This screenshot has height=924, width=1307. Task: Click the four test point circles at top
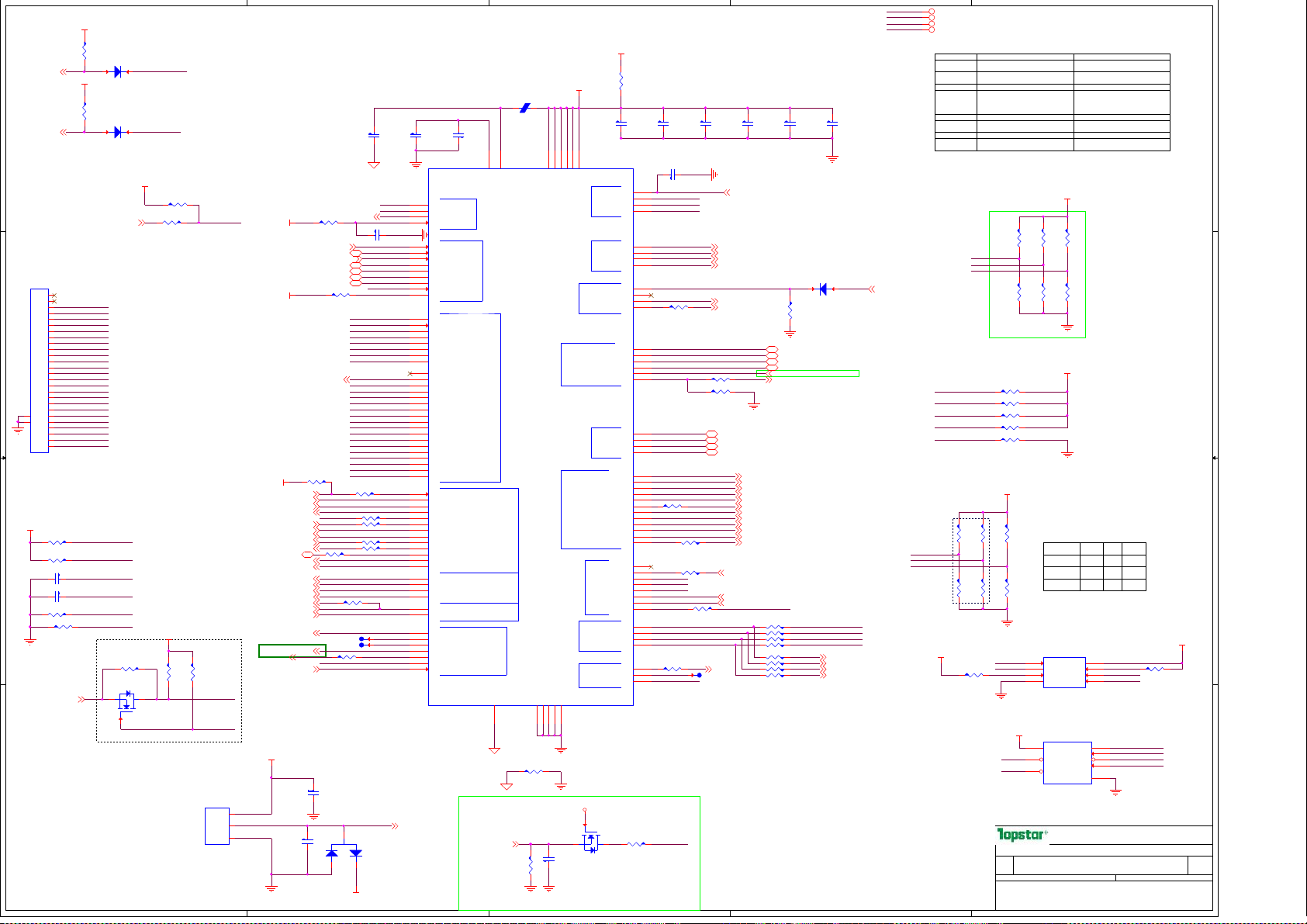pos(932,21)
